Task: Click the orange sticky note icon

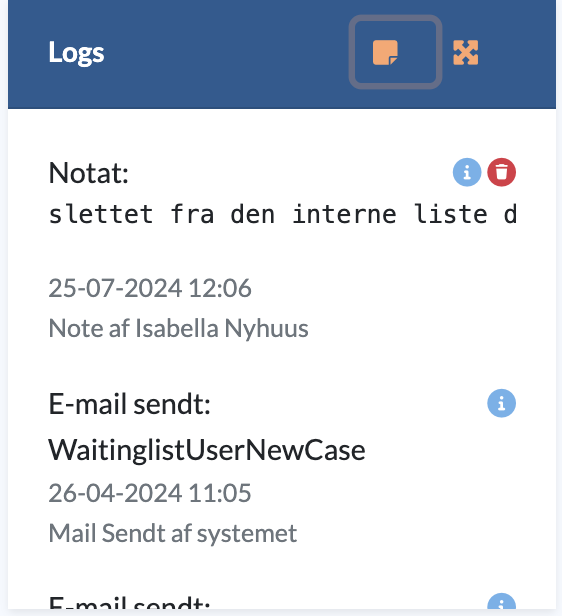Action: 385,52
